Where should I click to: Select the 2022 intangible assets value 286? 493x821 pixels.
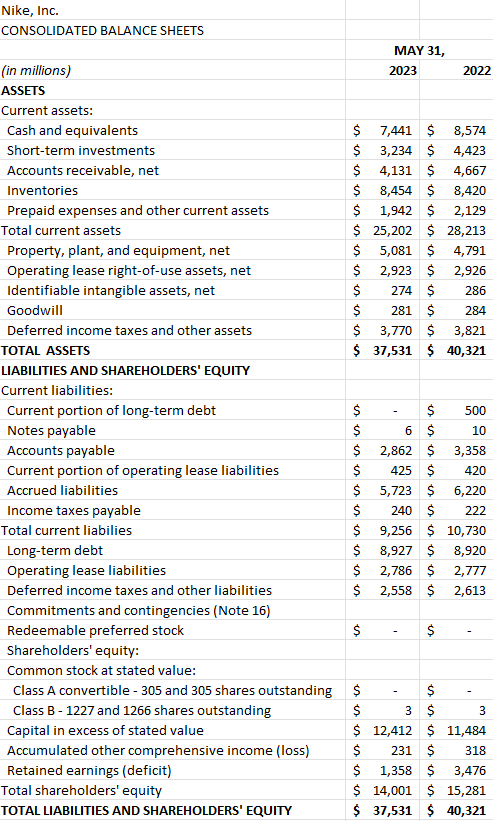[x=475, y=290]
